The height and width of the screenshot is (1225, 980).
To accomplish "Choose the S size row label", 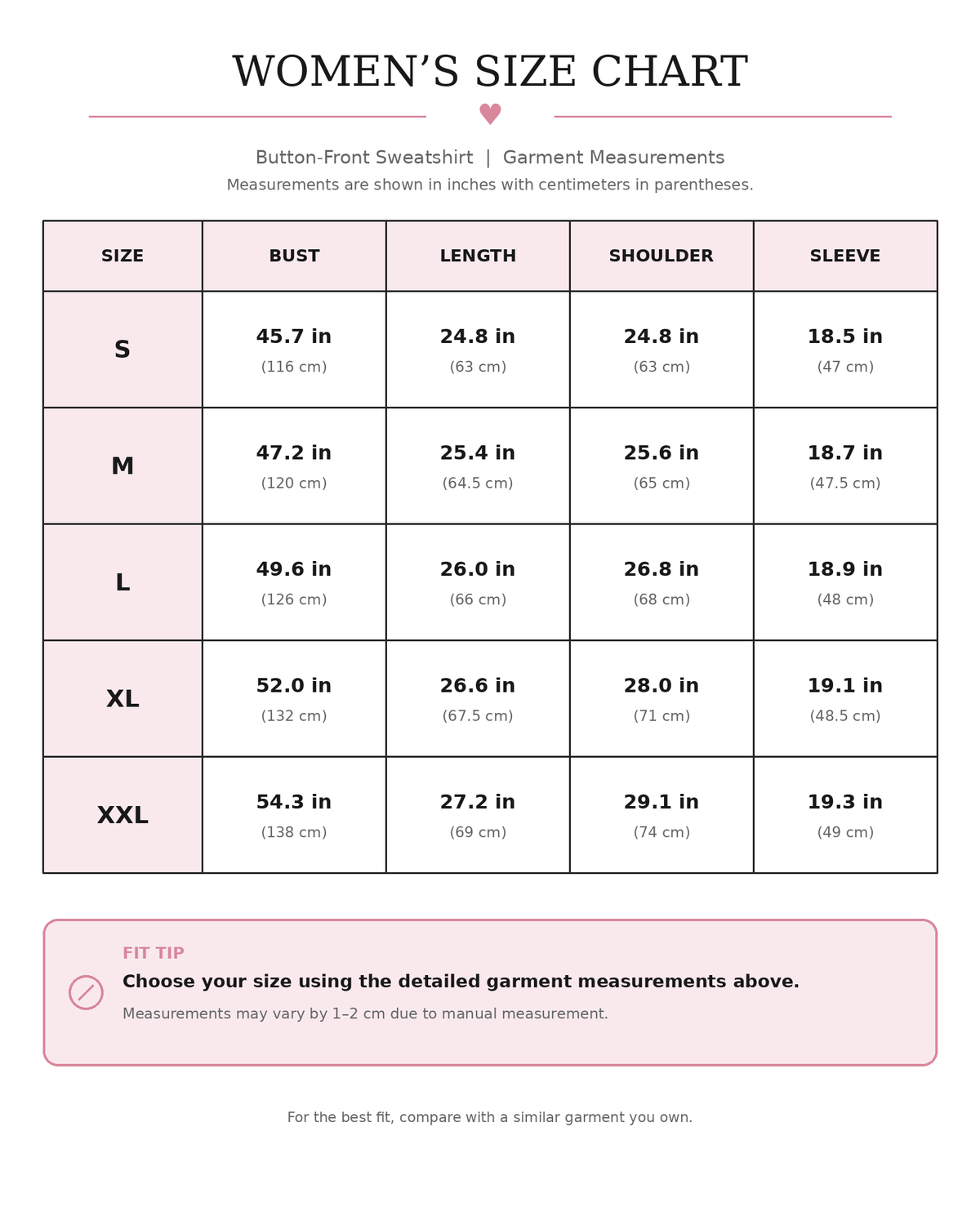I will [122, 350].
